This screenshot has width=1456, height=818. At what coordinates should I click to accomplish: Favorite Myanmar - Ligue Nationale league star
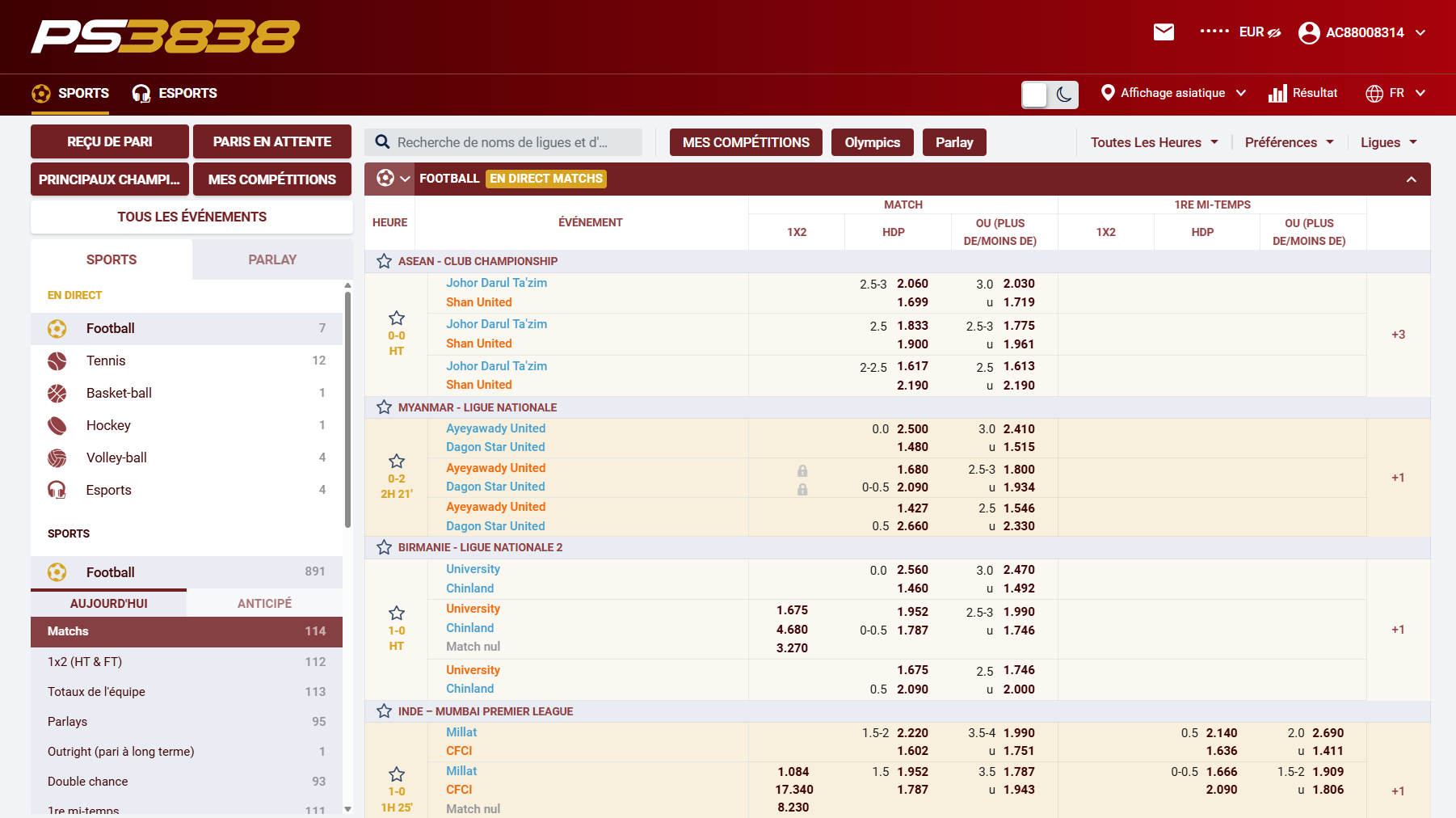click(385, 407)
